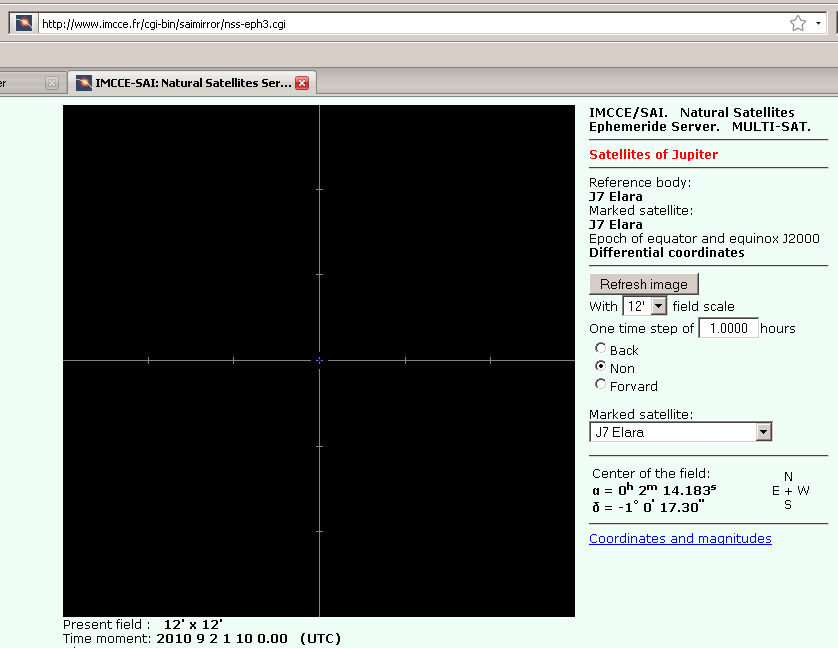This screenshot has width=838, height=648.
Task: Click the site favicon in the address bar
Action: click(x=24, y=23)
